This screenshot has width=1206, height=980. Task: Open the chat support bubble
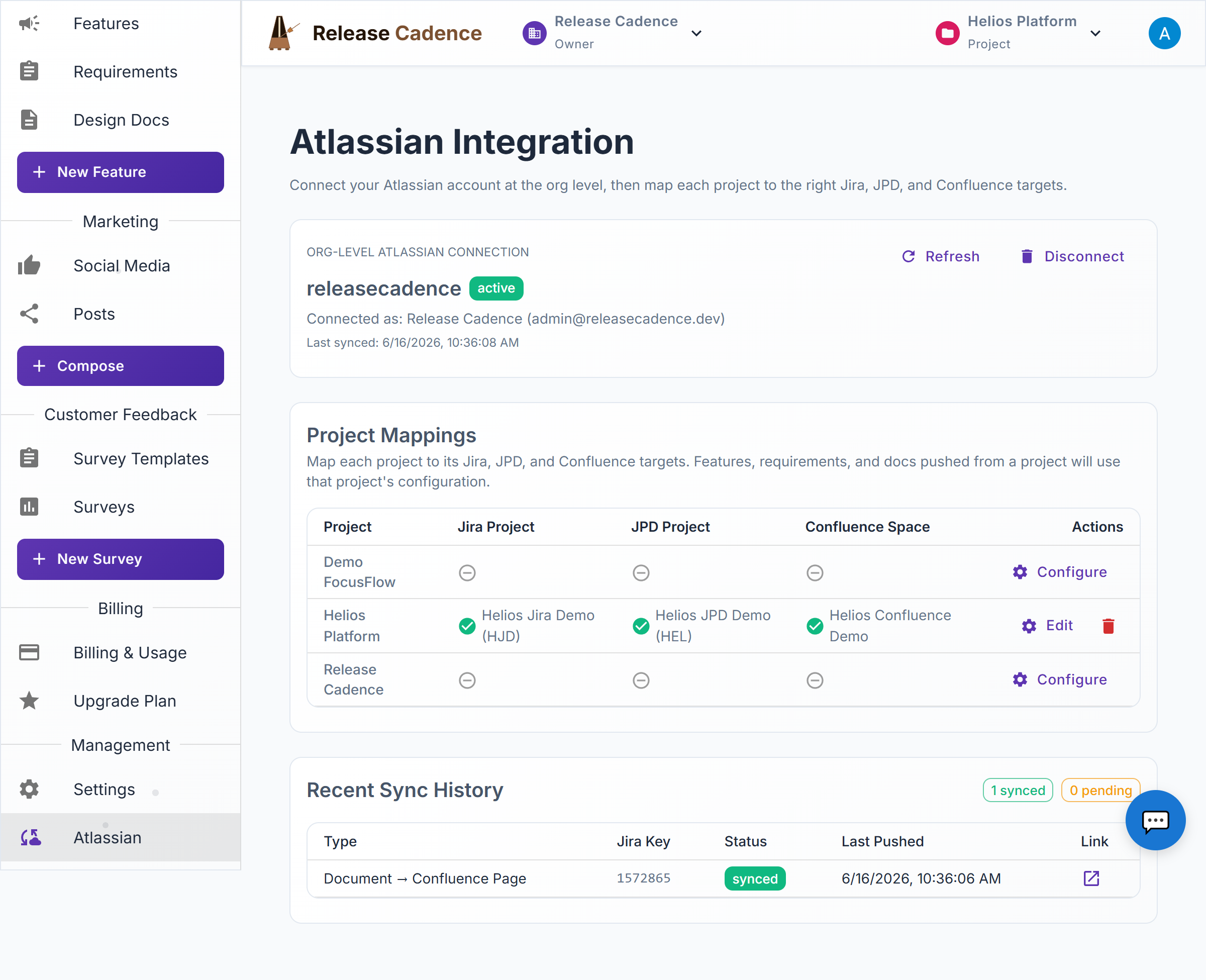coord(1155,820)
